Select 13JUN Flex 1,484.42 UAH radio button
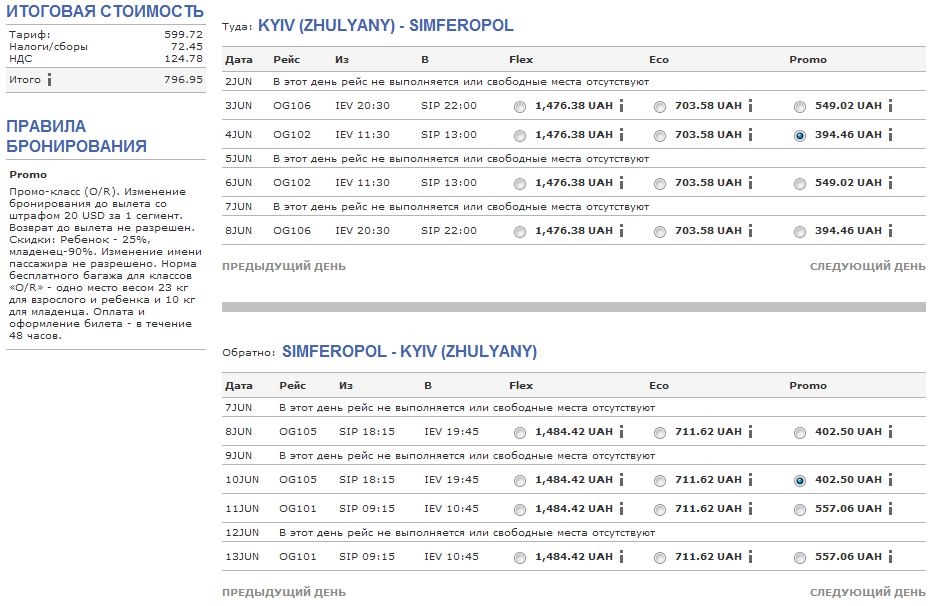The height and width of the screenshot is (606, 935). pos(520,558)
